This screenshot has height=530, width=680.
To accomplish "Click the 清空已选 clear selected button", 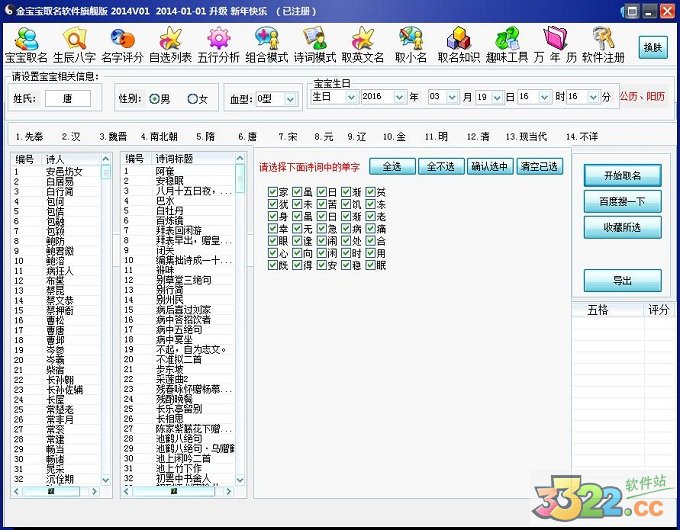I will click(x=539, y=167).
